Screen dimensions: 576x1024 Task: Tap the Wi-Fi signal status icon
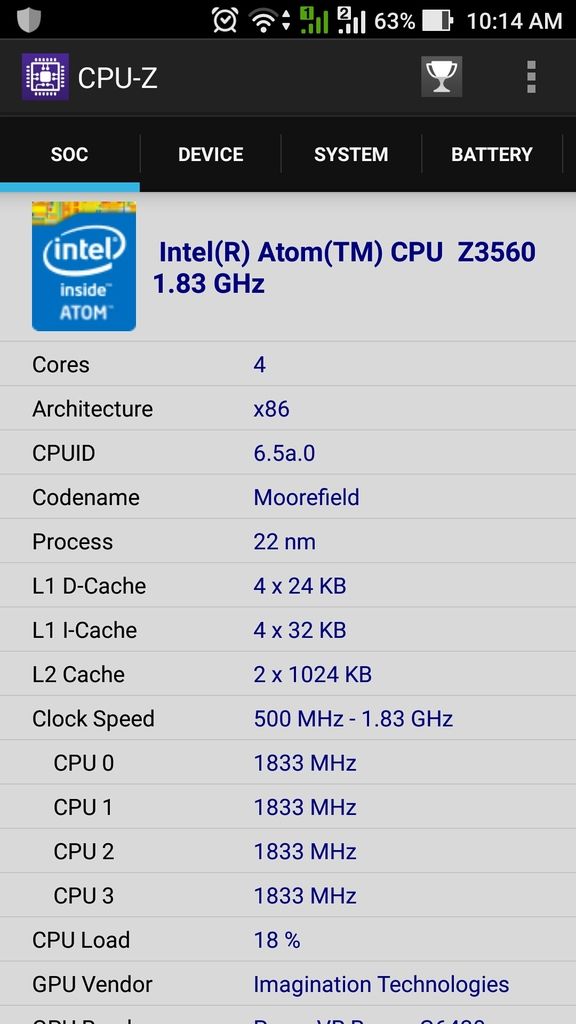pos(268,21)
